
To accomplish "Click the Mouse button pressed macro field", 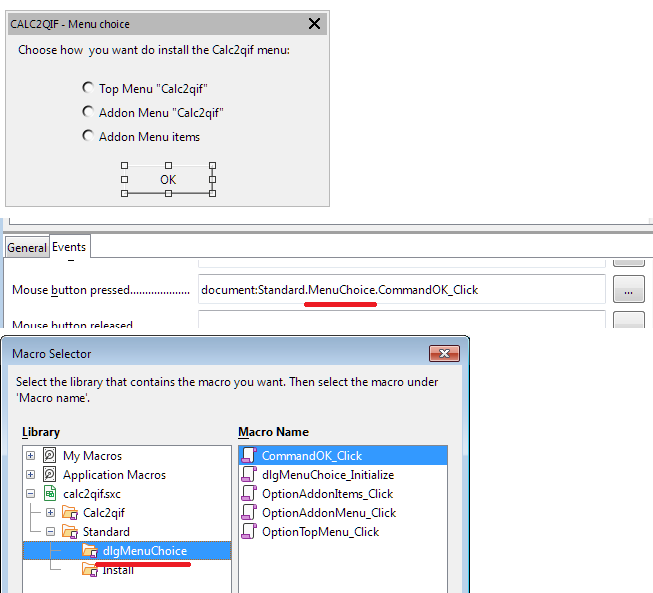I will click(x=401, y=289).
